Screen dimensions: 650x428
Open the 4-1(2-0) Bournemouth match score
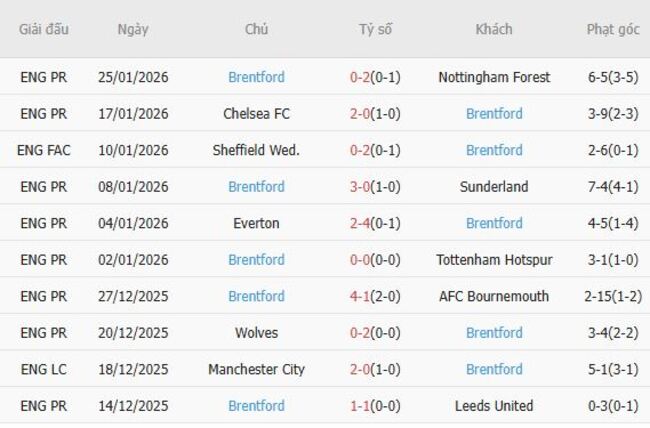click(x=375, y=296)
